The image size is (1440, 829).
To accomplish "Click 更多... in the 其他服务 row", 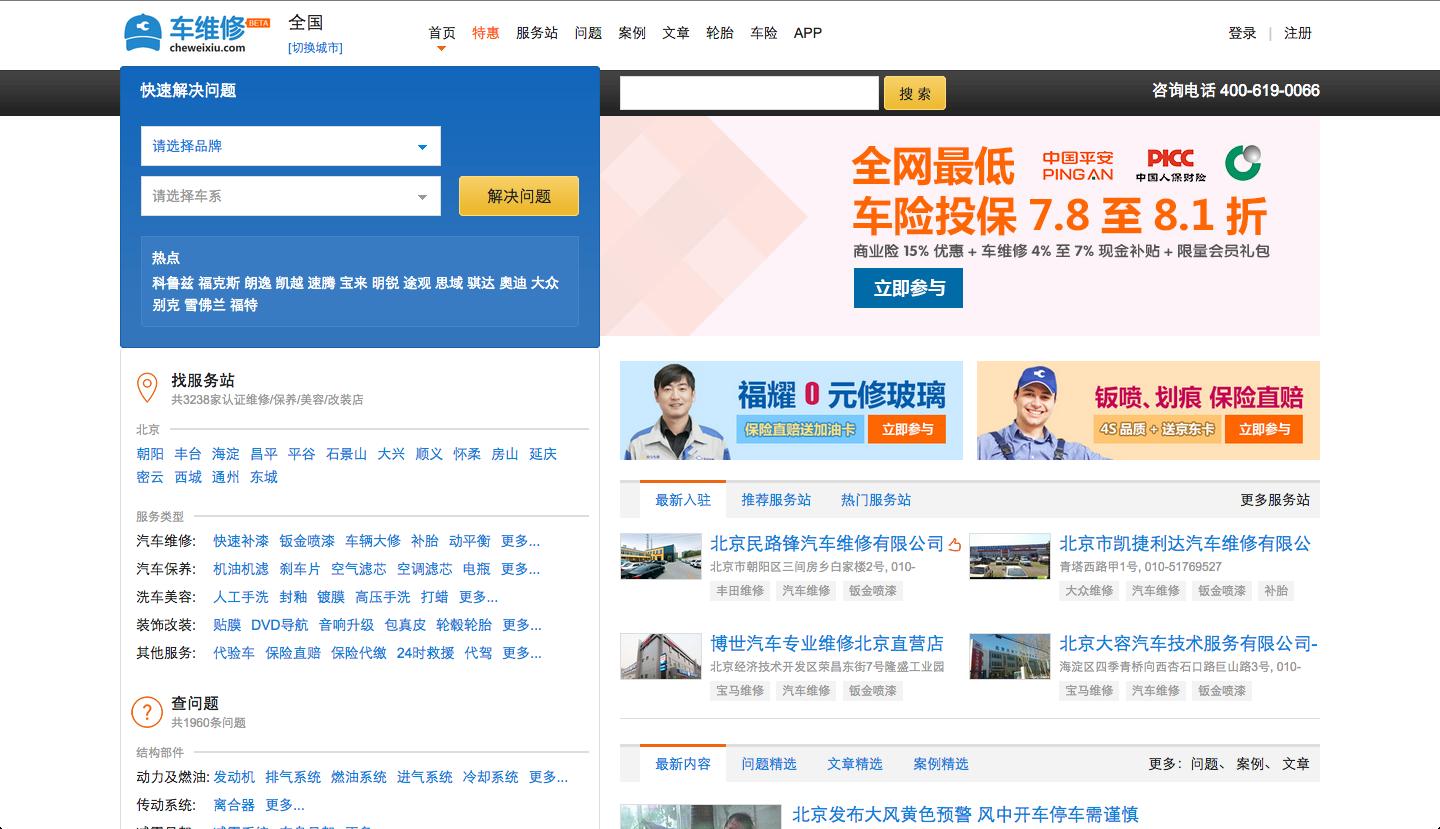I will tap(522, 653).
